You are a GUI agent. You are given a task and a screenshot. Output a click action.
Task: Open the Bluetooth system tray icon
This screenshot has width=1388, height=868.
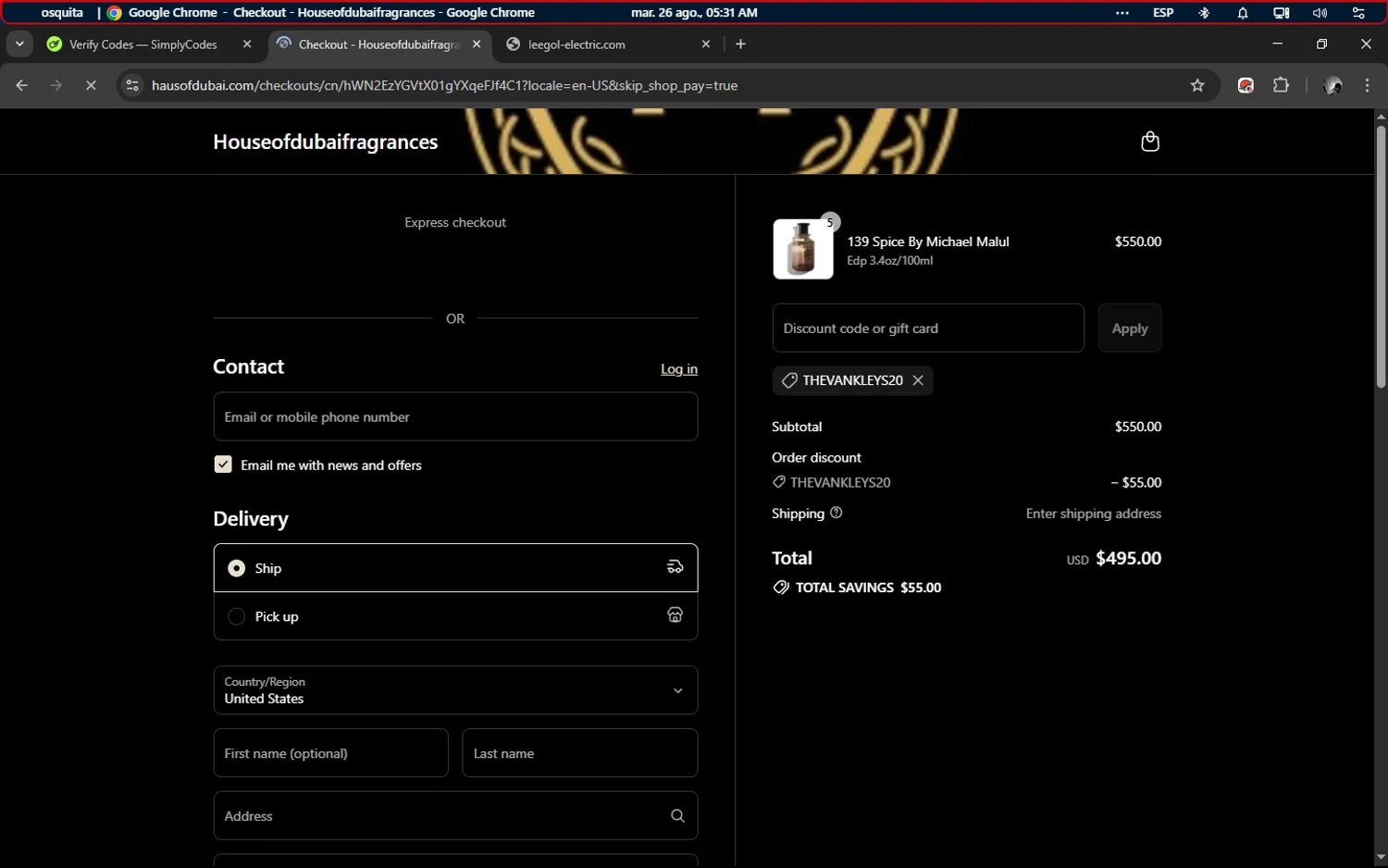[1204, 13]
